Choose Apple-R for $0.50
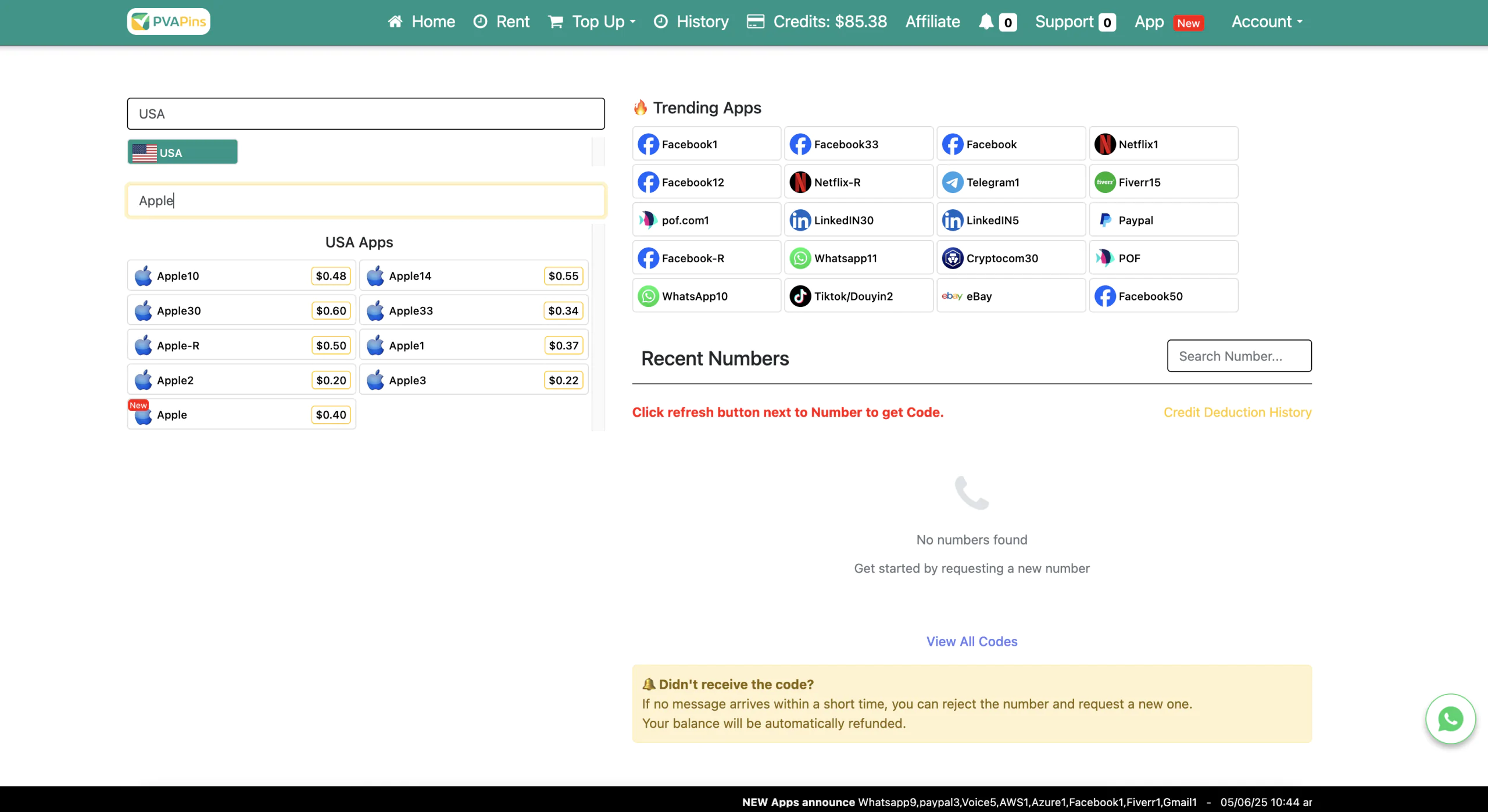This screenshot has width=1488, height=812. coord(241,345)
